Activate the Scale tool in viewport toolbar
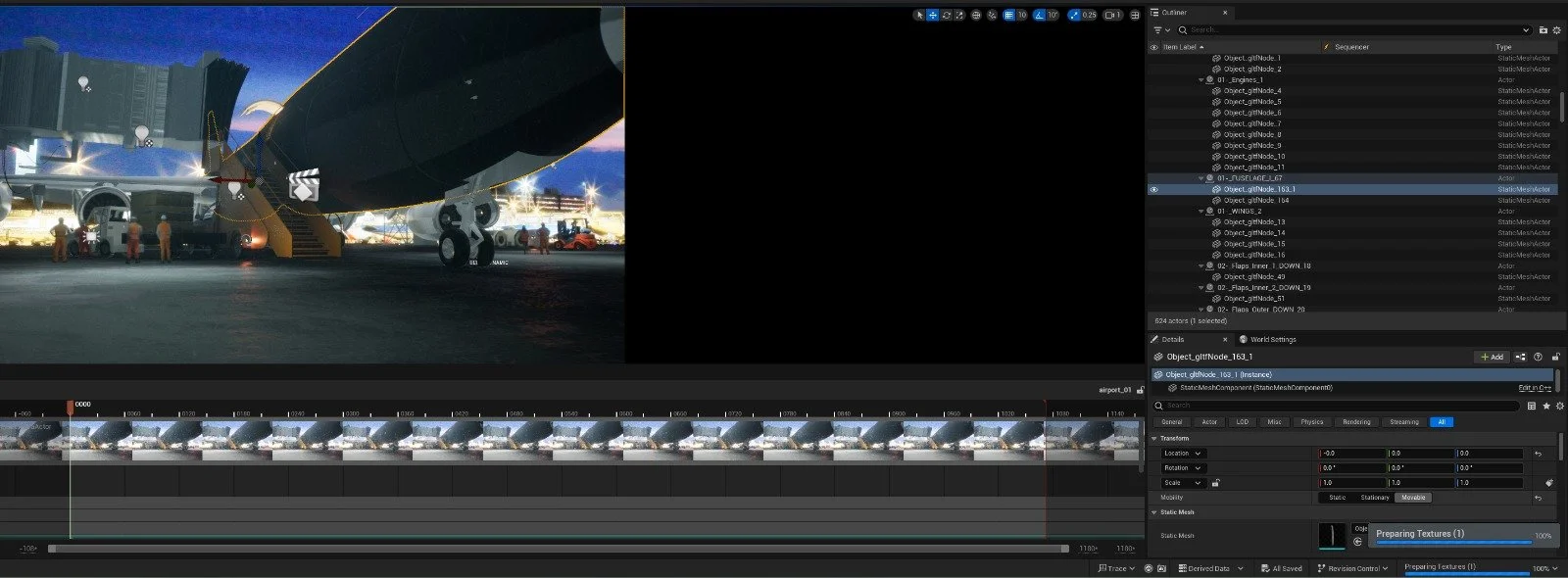Screen dimensions: 1568x578 pyautogui.click(x=959, y=15)
